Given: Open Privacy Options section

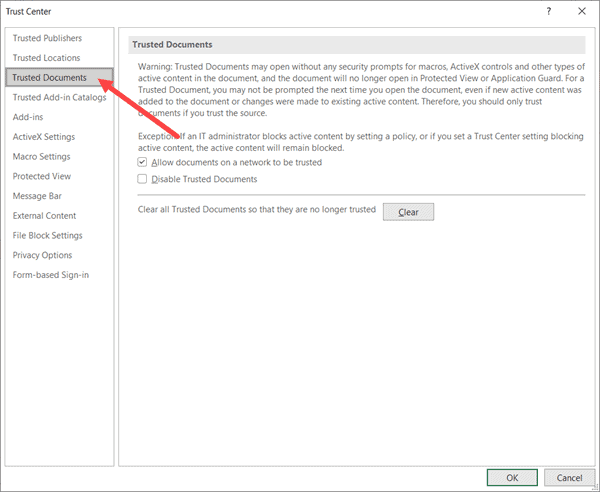Looking at the screenshot, I should [x=42, y=255].
